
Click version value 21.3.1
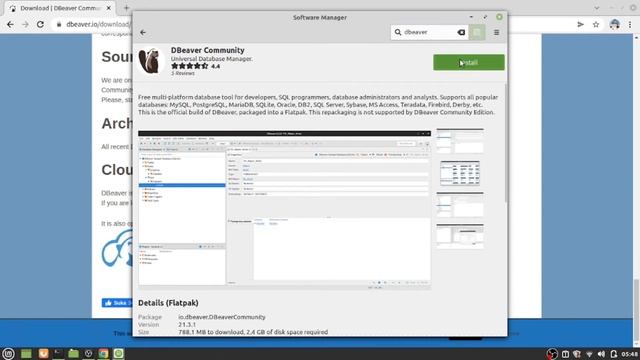point(187,325)
